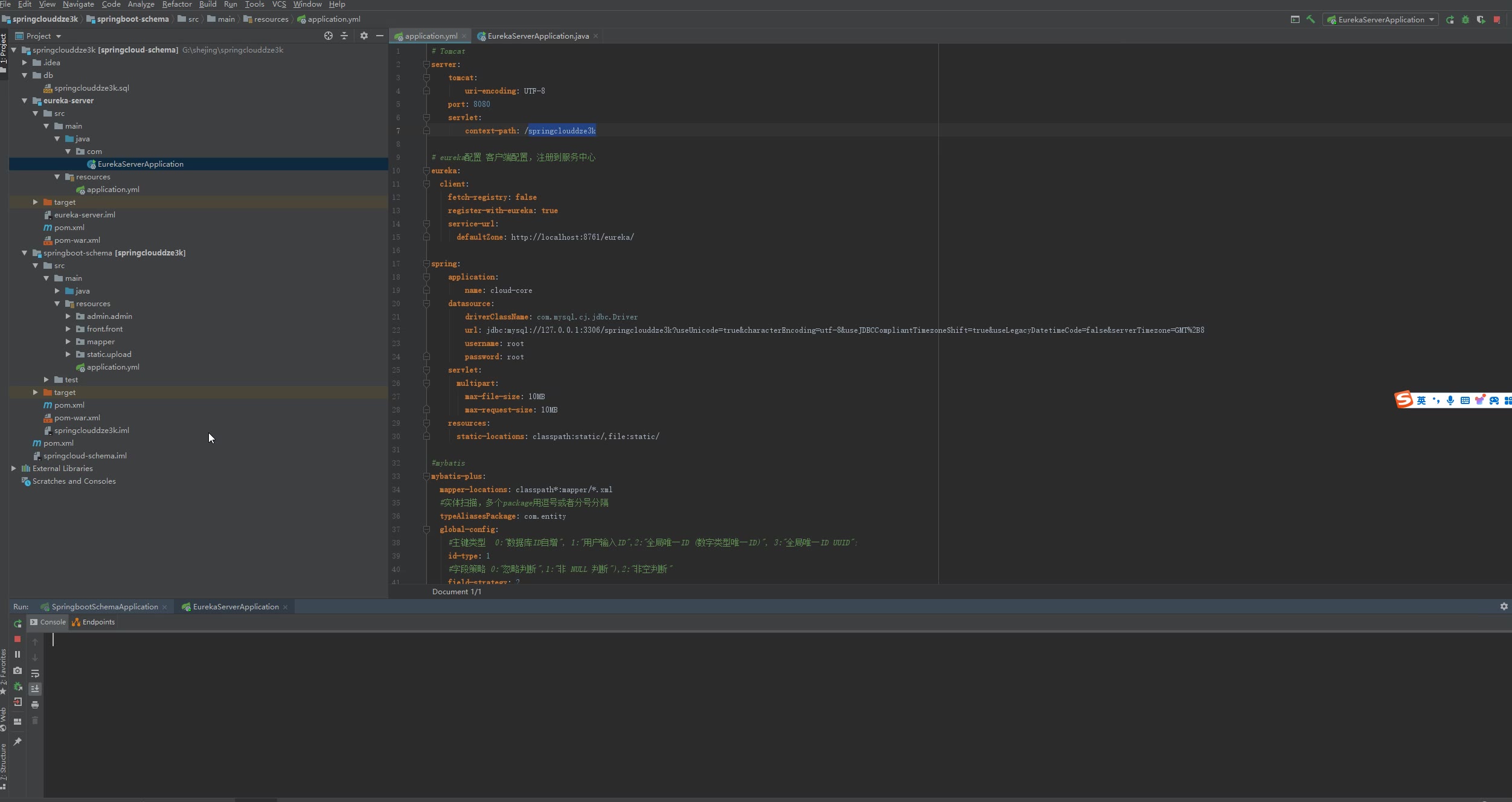Switch to the EurekaServerApplication.java editor tab
Image resolution: width=1512 pixels, height=802 pixels.
537,36
